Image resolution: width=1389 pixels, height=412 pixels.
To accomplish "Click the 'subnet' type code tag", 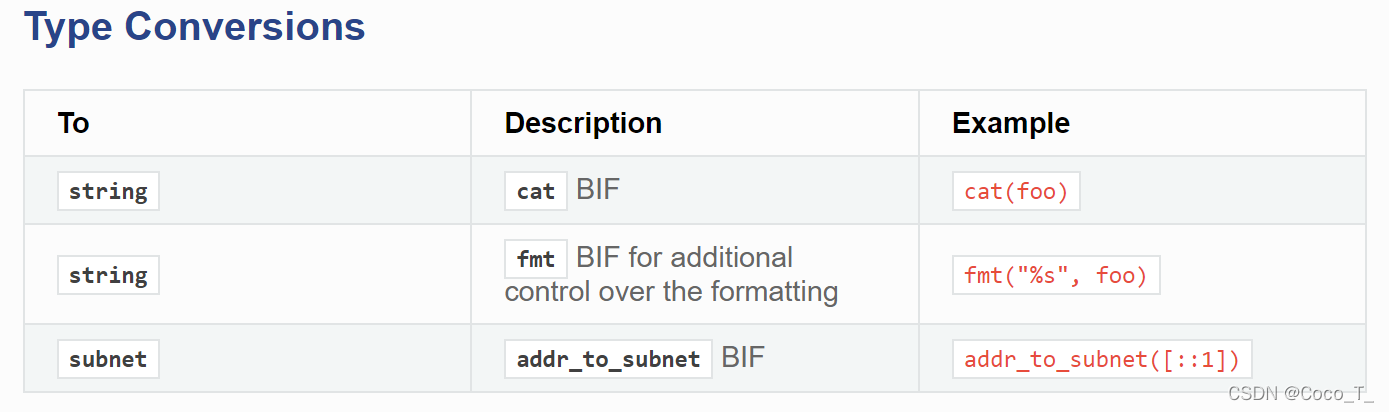I will 108,359.
